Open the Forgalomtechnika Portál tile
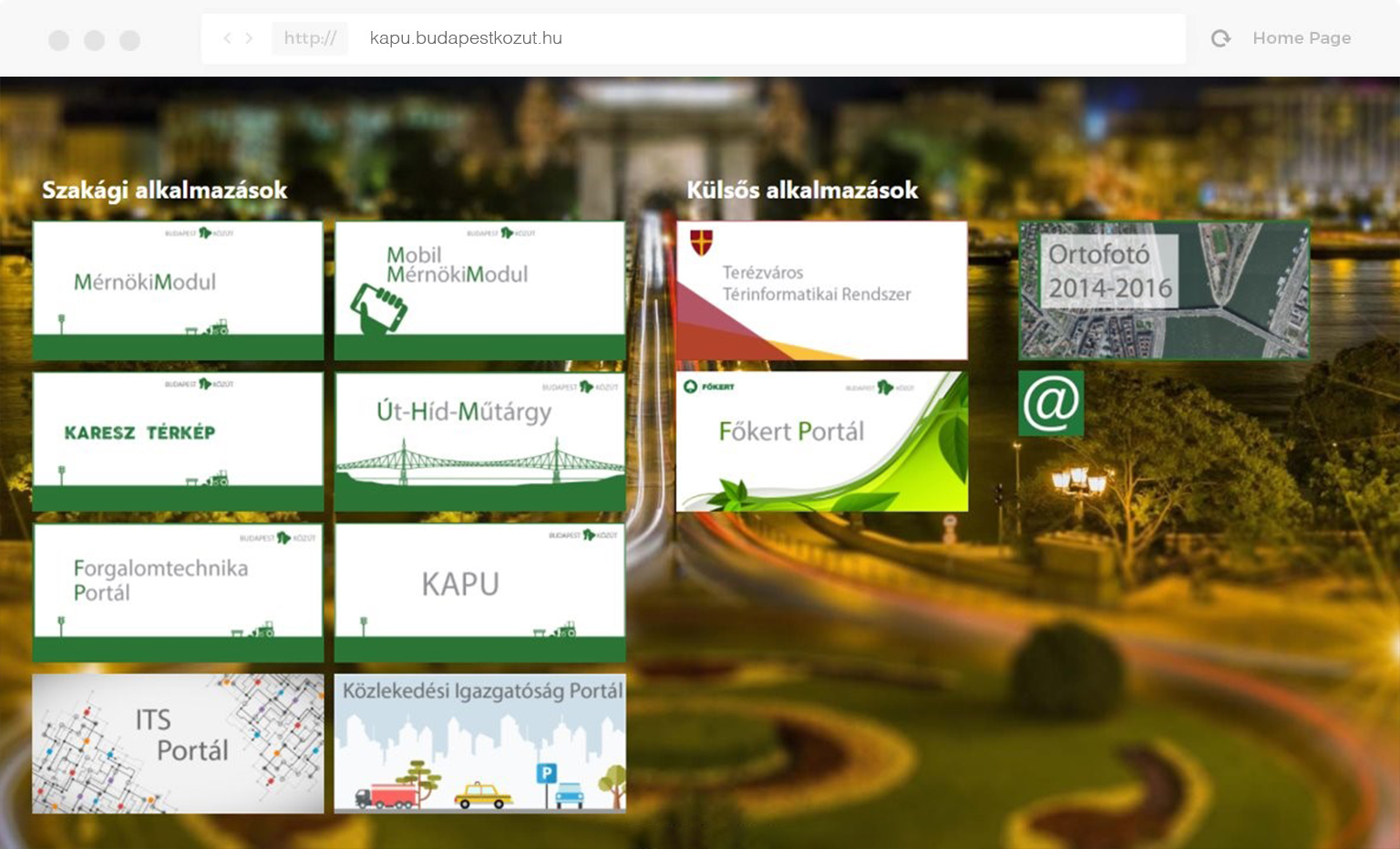 pos(178,593)
